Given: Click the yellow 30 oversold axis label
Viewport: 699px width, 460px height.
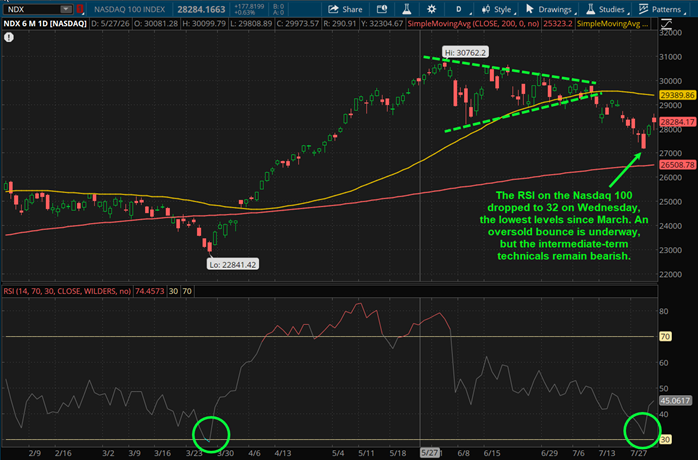Looking at the screenshot, I should click(x=665, y=439).
